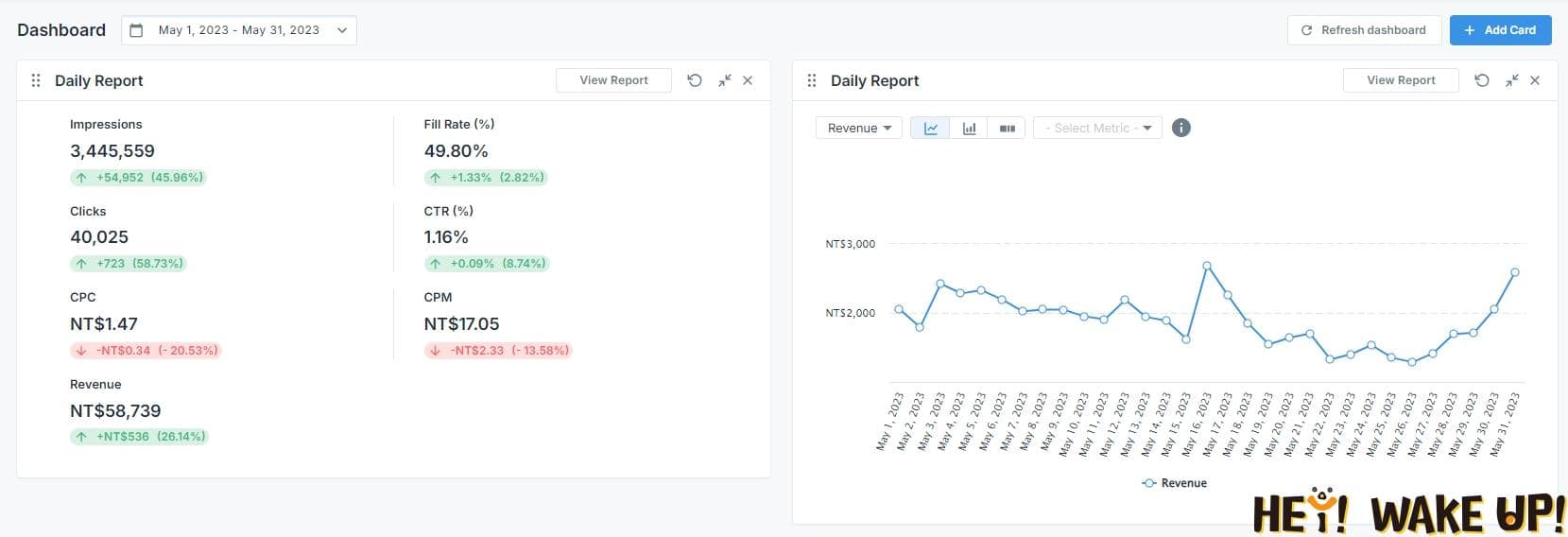Open View Report on the chart card
The image size is (1568, 537).
pos(1401,80)
